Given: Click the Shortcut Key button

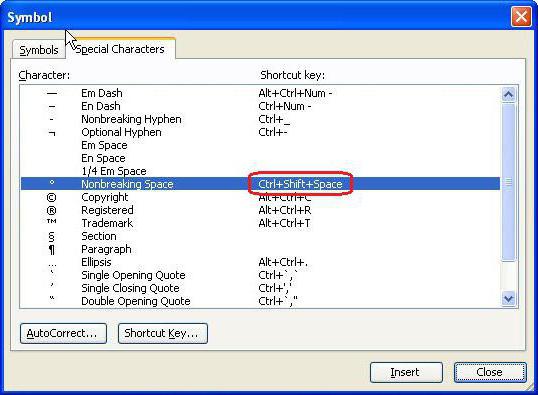Looking at the screenshot, I should coord(163,333).
